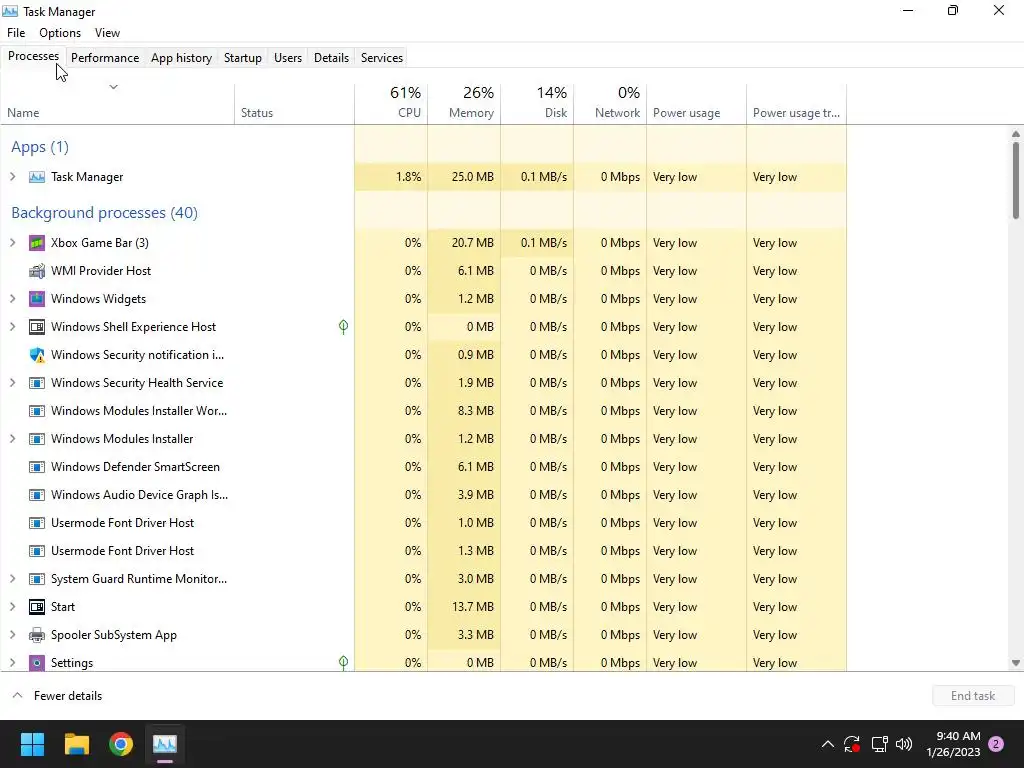The height and width of the screenshot is (768, 1024).
Task: Click the sync update tray icon
Action: 852,744
